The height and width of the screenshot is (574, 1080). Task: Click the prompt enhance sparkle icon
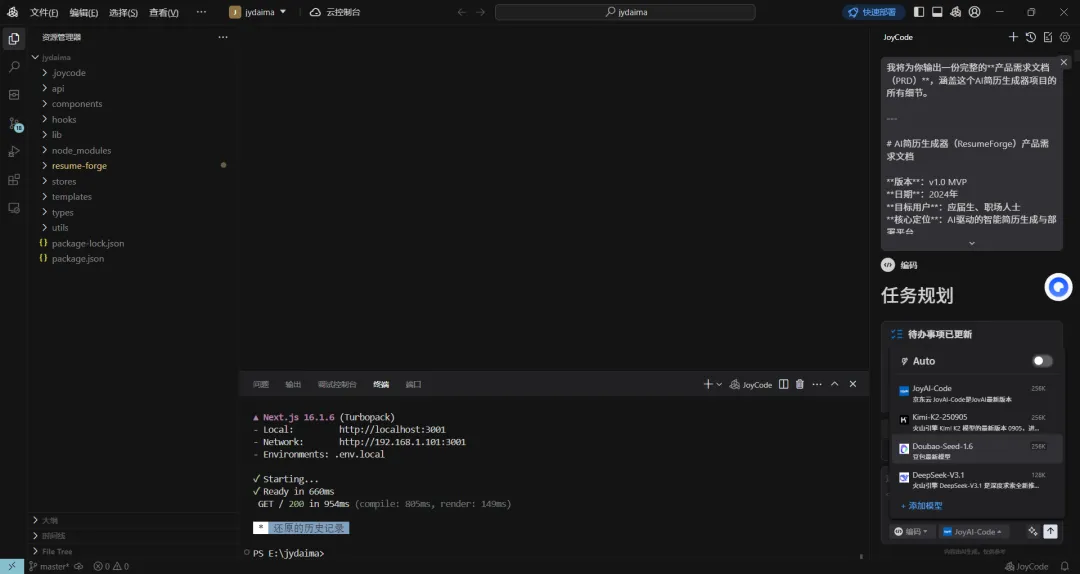[1032, 531]
